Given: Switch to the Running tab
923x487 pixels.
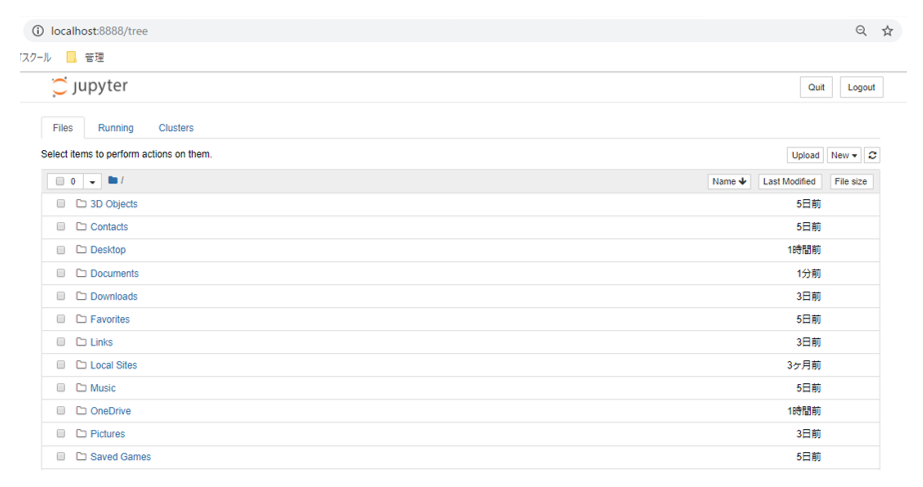Looking at the screenshot, I should [x=116, y=128].
